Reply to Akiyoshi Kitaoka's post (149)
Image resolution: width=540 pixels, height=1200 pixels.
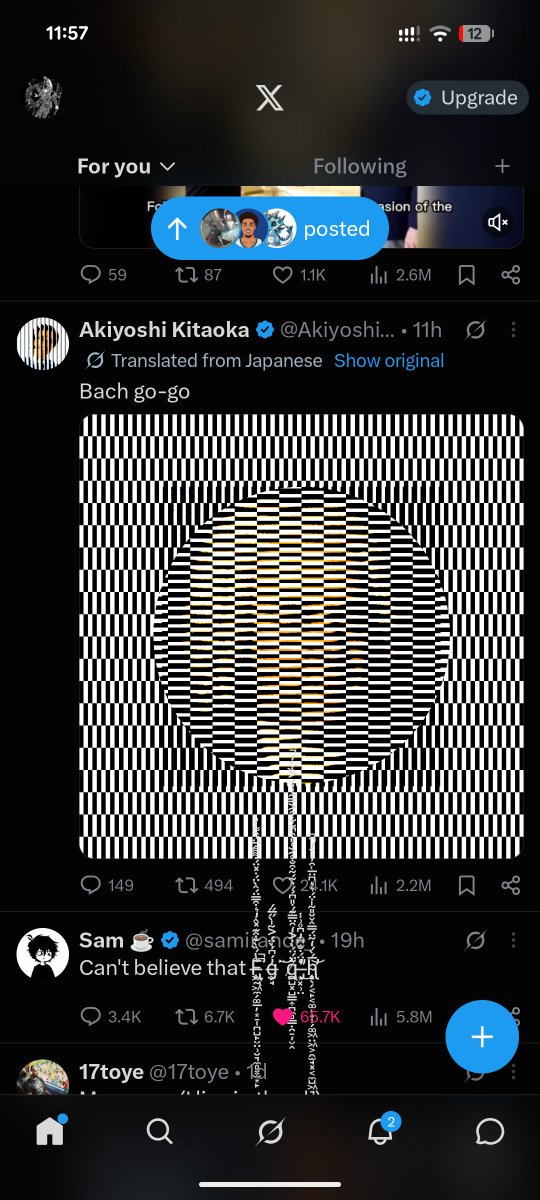pos(106,885)
